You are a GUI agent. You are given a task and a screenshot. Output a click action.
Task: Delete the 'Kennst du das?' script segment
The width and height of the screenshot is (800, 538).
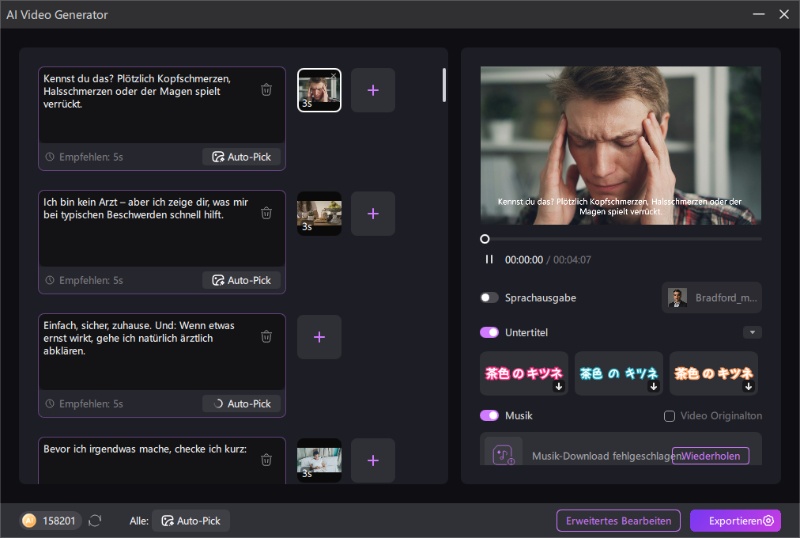click(266, 90)
